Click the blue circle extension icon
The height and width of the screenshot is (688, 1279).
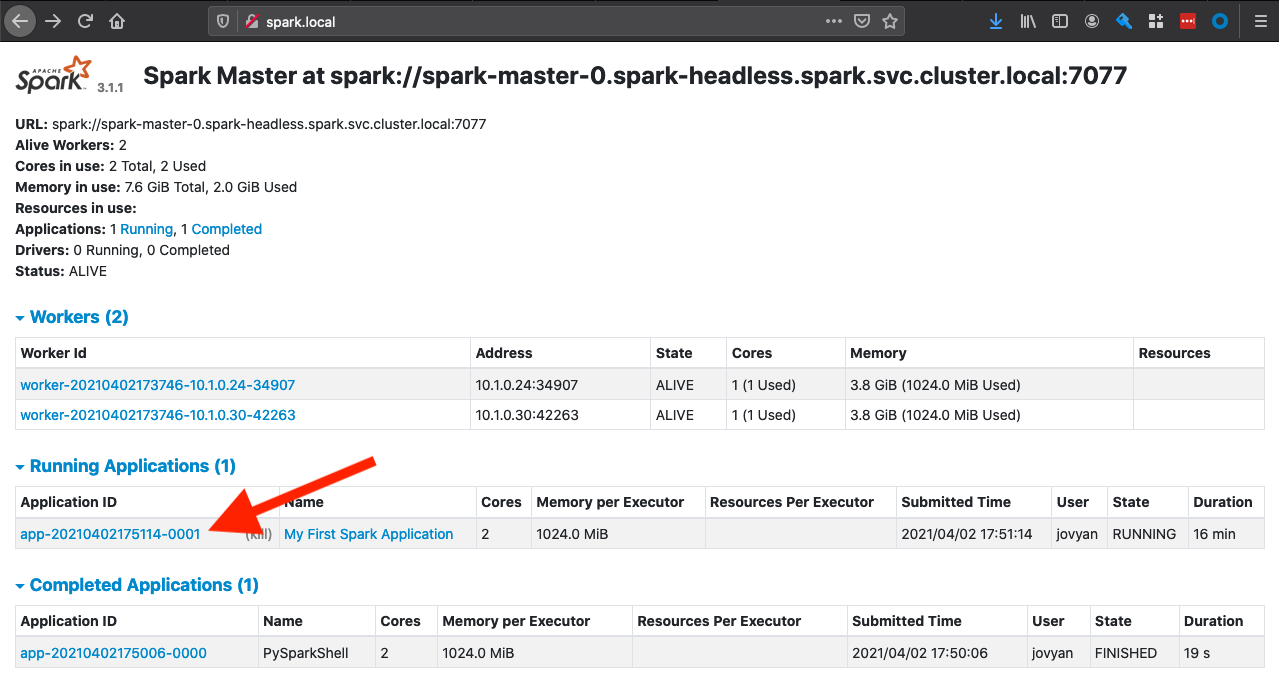1219,20
